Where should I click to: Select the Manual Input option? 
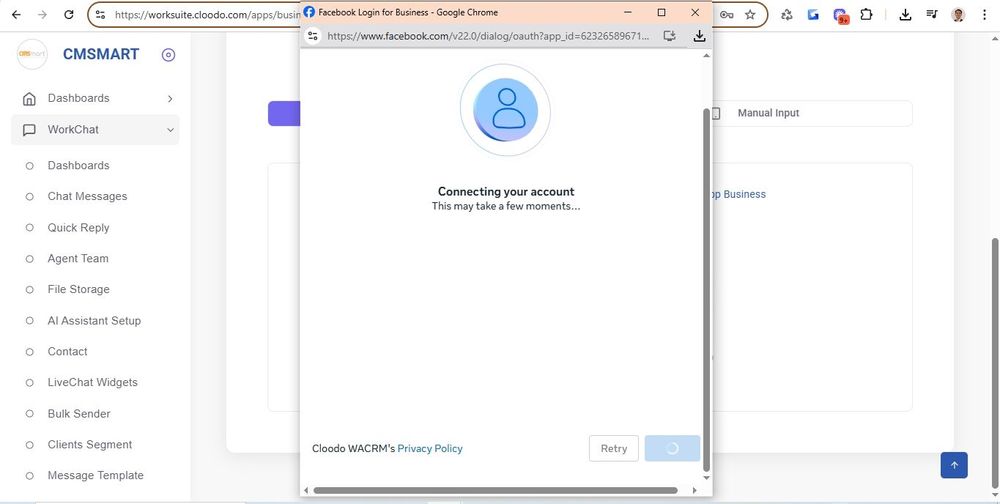pos(767,113)
